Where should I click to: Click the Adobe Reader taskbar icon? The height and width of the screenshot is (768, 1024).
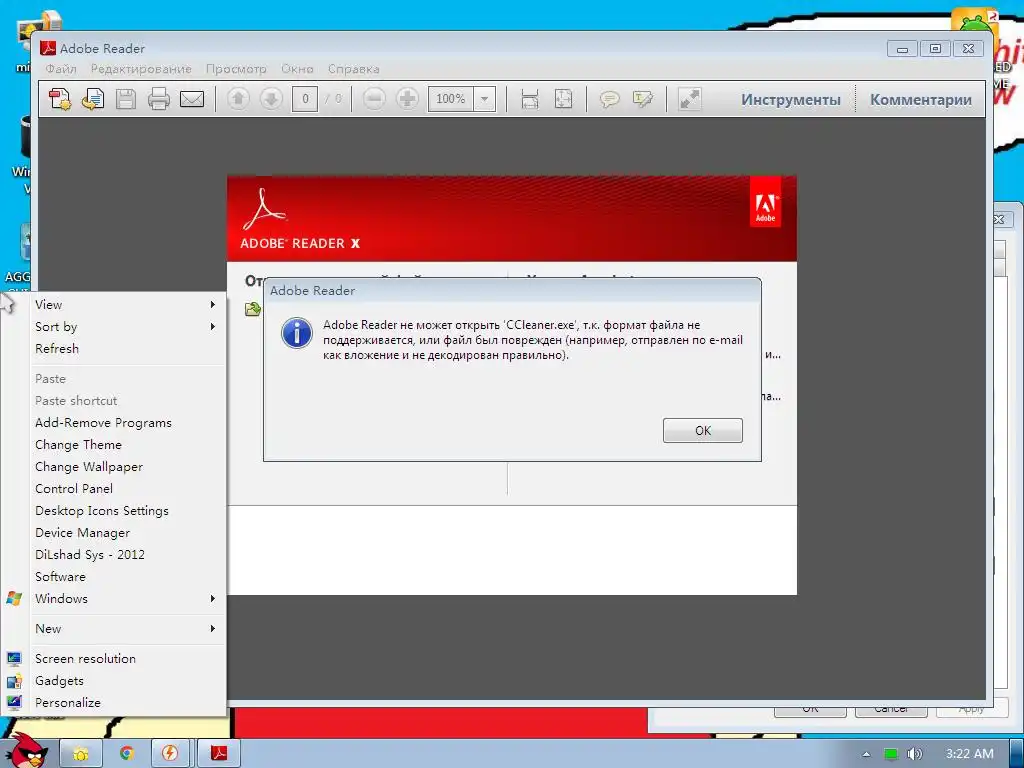[x=219, y=754]
